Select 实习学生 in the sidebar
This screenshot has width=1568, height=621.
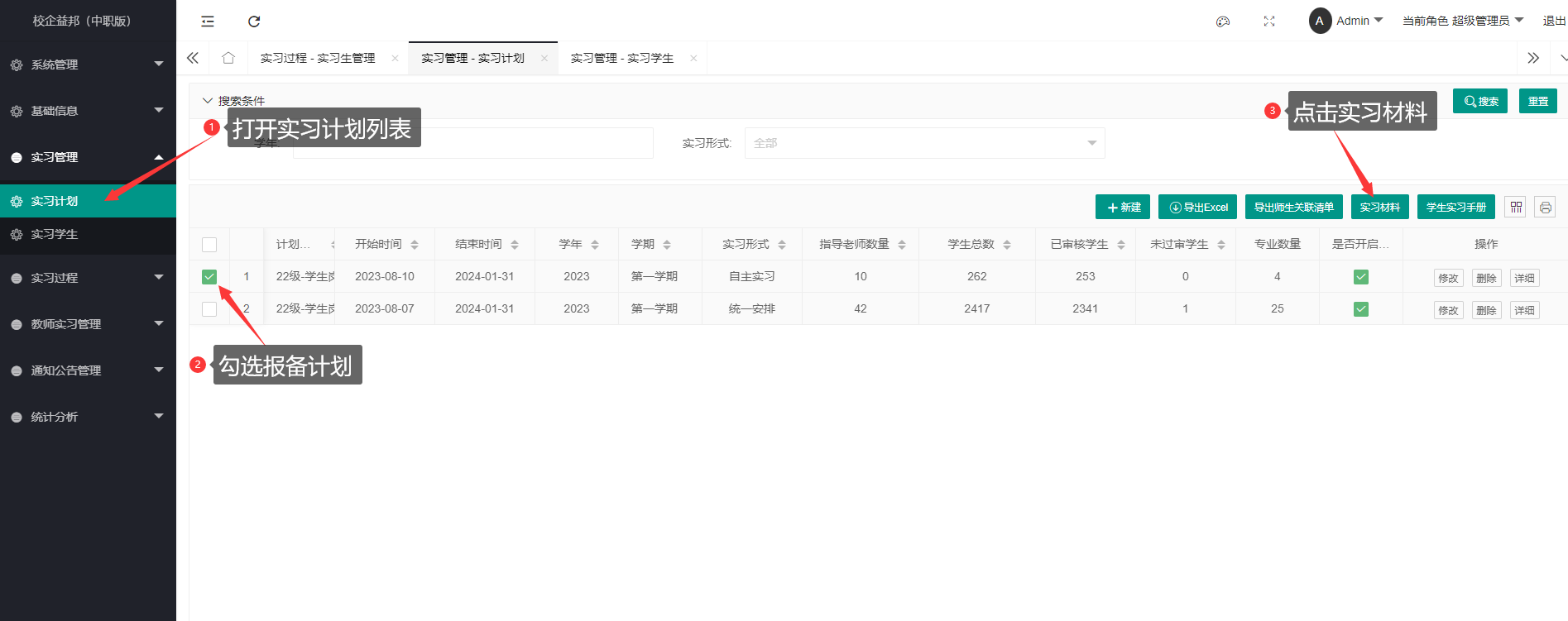point(55,235)
